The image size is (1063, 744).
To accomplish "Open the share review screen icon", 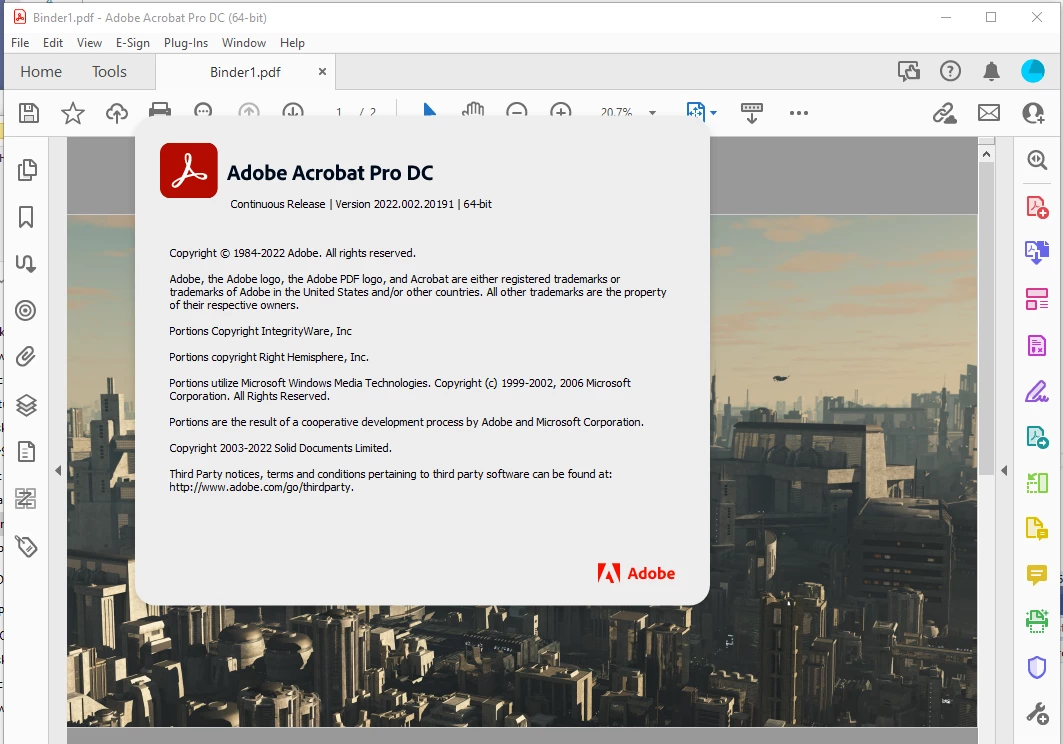I will click(908, 71).
